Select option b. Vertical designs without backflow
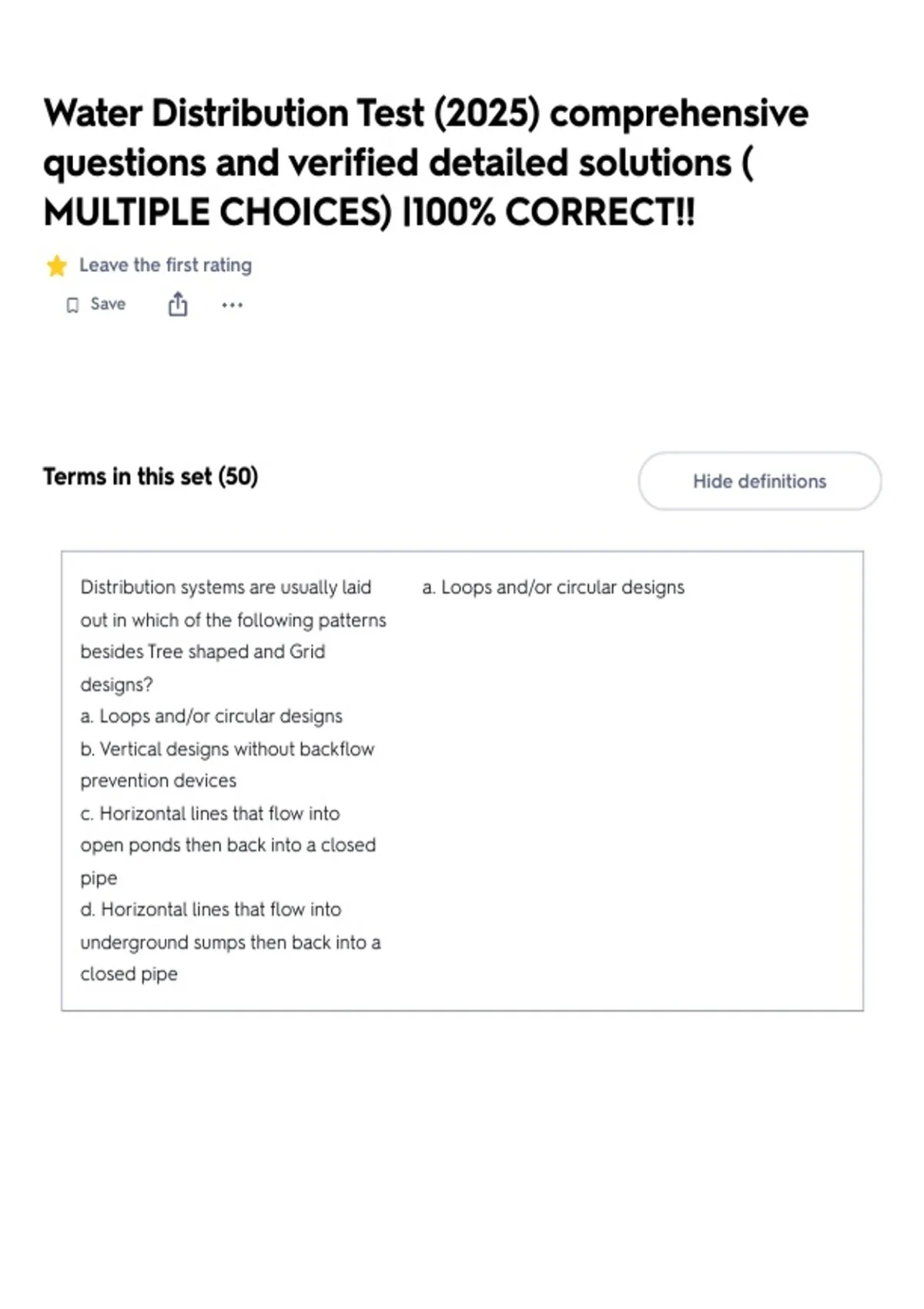This screenshot has height=1309, width=924. pyautogui.click(x=227, y=765)
